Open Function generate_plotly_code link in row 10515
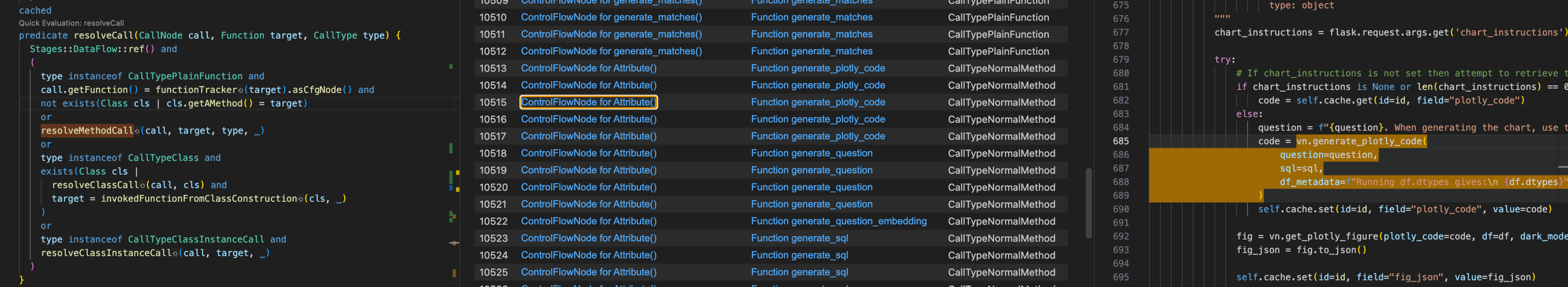The image size is (1568, 287). [x=818, y=102]
